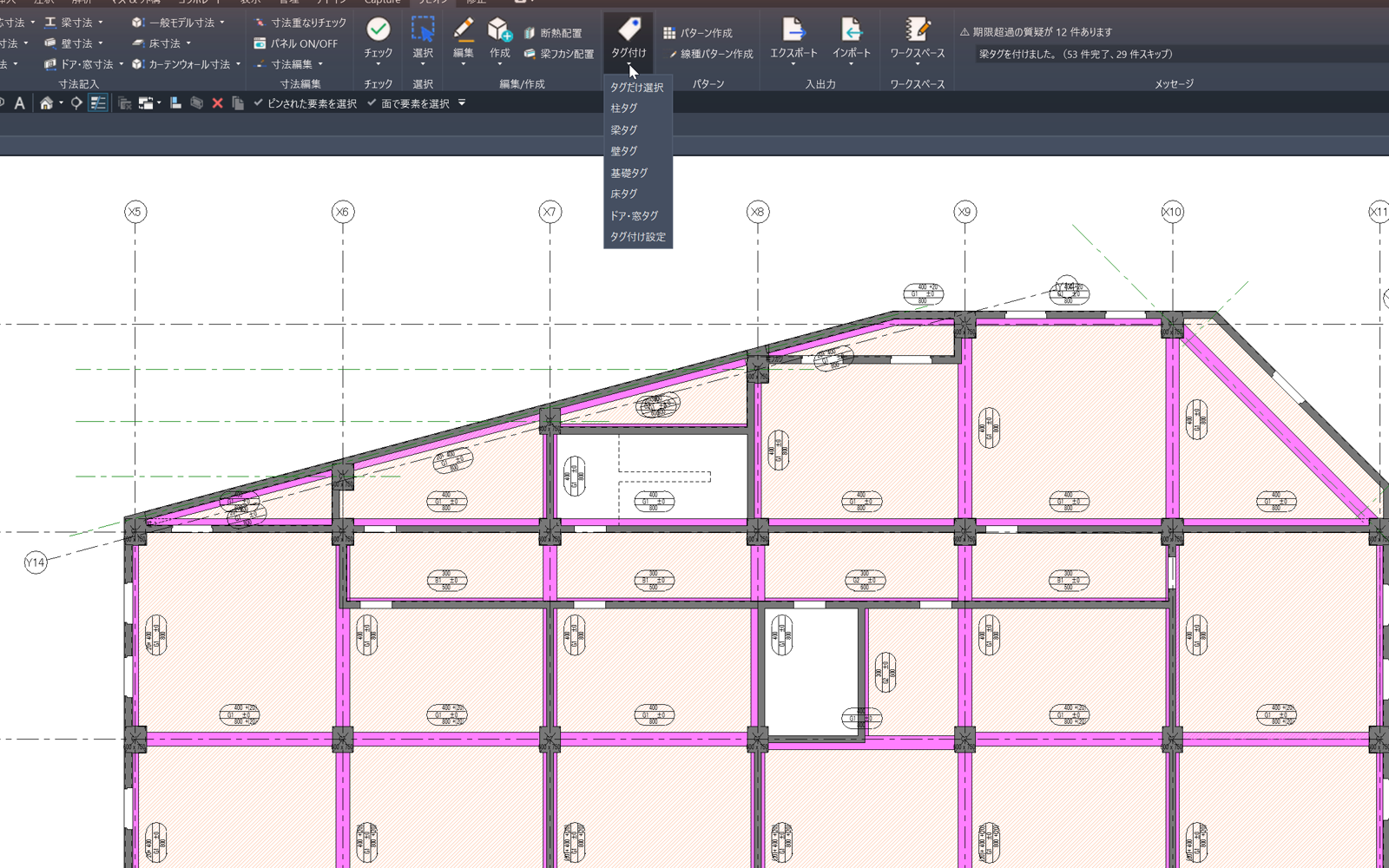The image size is (1389, 868).
Task: Select grid bubble X7
Action: click(x=550, y=212)
